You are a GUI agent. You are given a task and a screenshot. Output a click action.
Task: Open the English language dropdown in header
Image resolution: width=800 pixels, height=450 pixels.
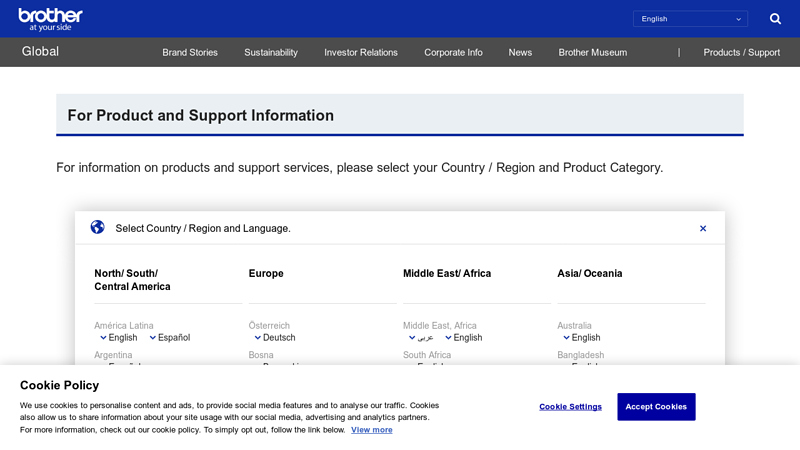coord(690,19)
